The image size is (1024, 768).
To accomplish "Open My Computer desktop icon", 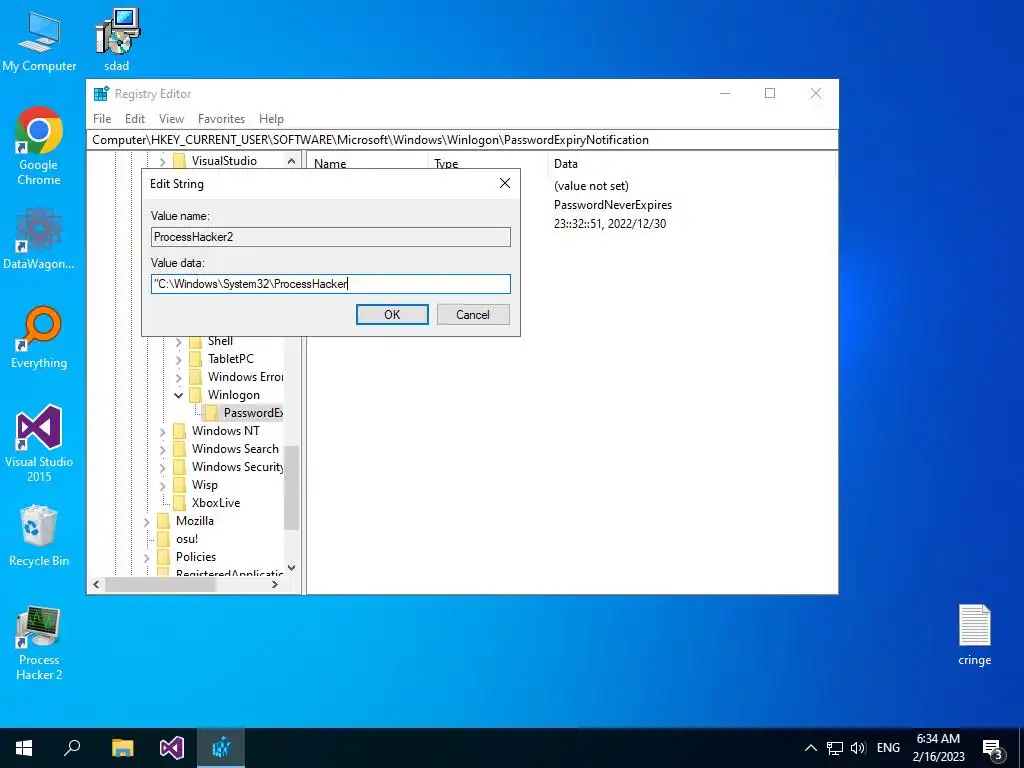I will (39, 40).
